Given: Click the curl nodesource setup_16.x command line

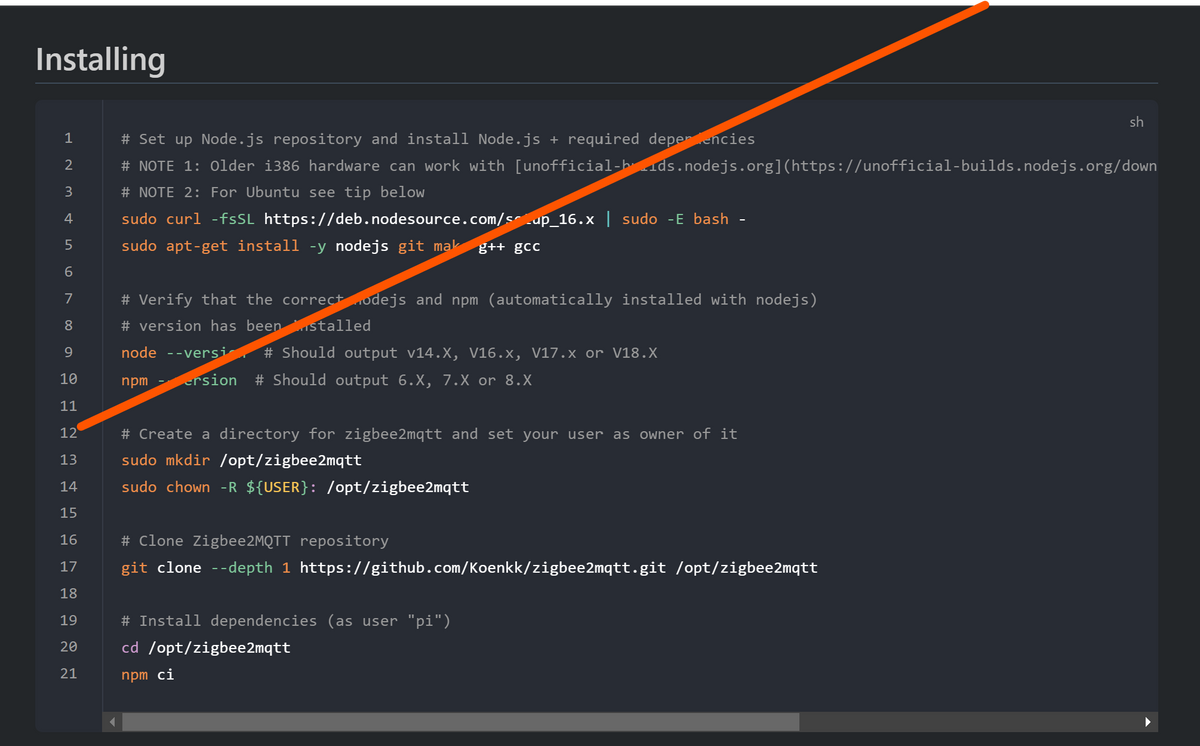Looking at the screenshot, I should point(433,219).
